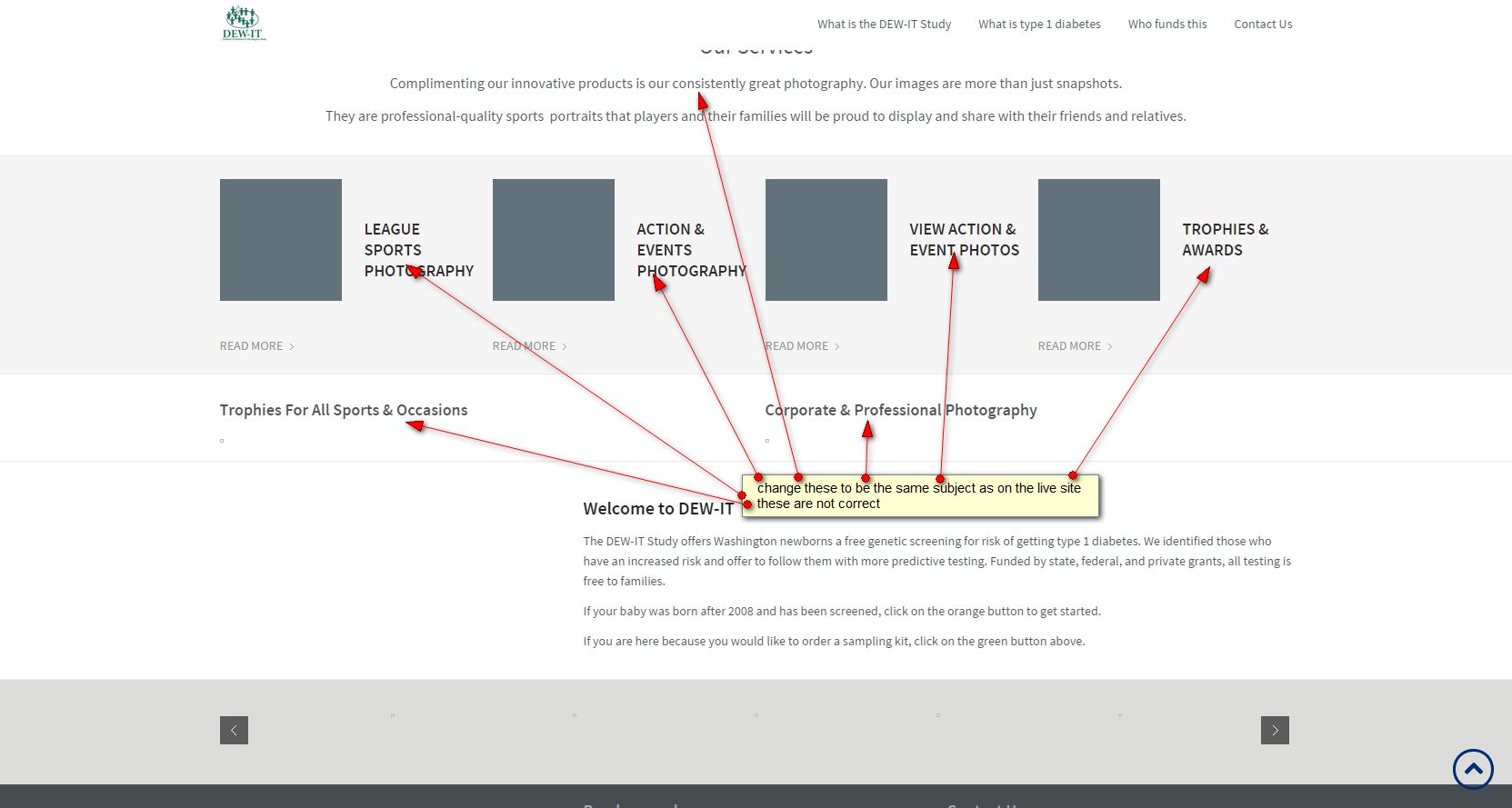
Task: Click Trophies & Awards image placeholder
Action: (1098, 240)
